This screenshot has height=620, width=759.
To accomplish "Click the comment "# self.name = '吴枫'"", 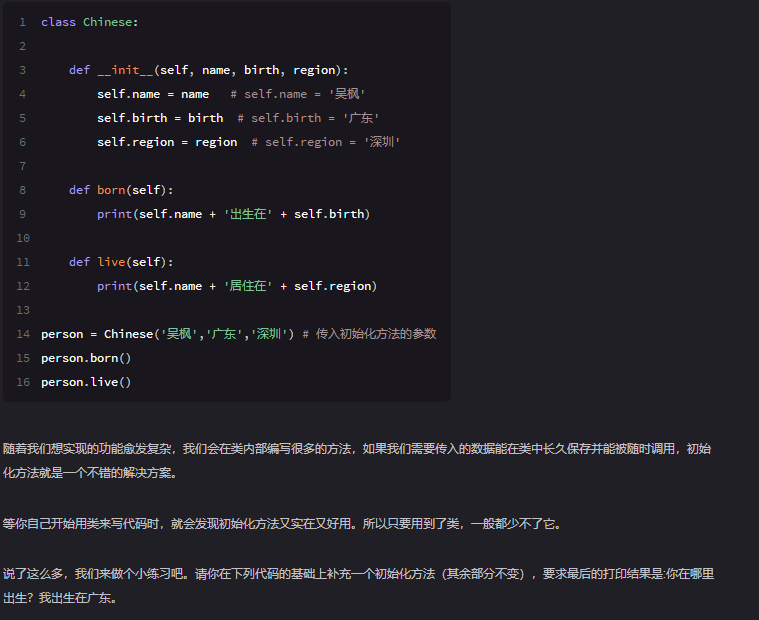I will coord(298,94).
